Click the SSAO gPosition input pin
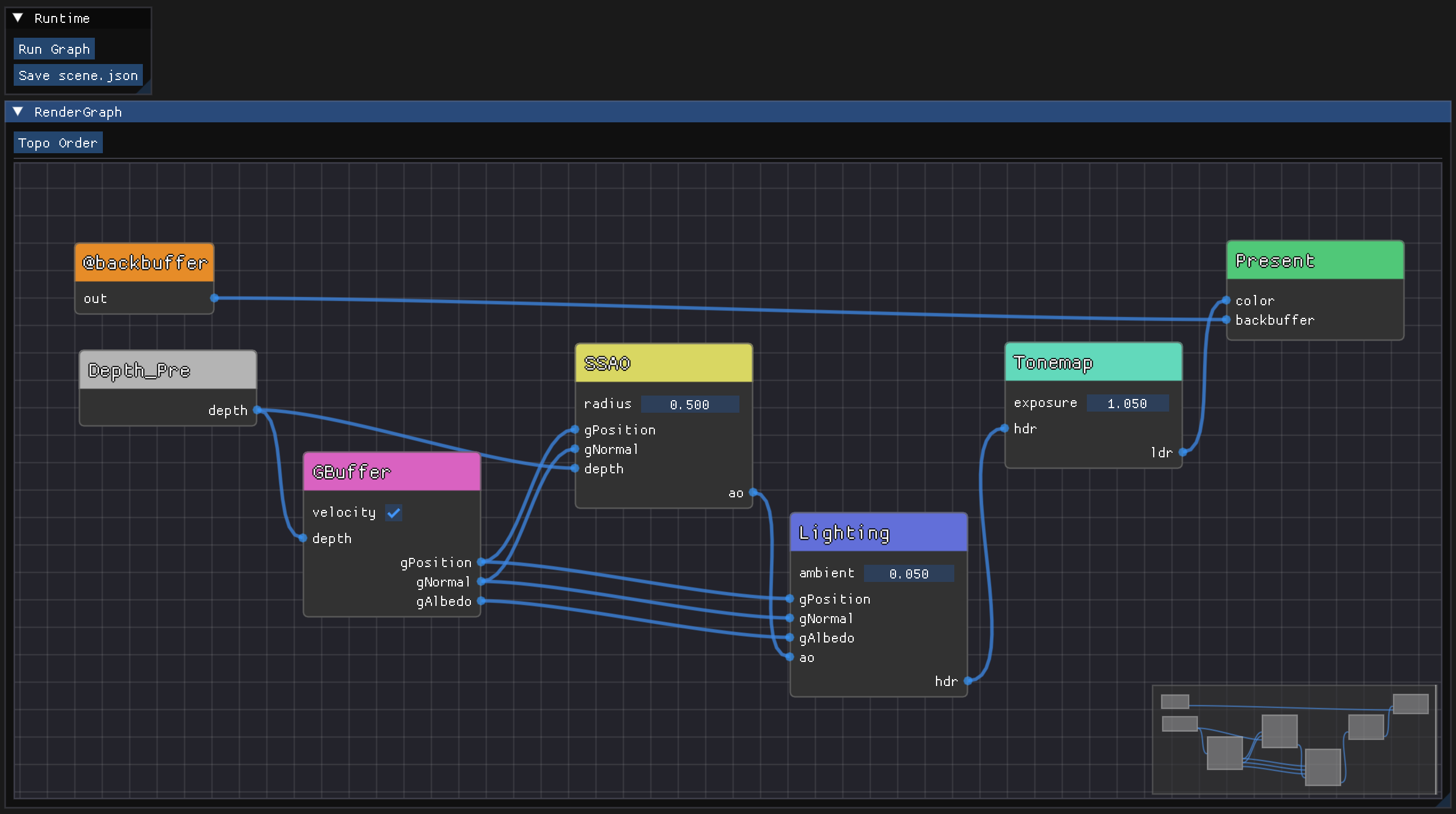Image resolution: width=1456 pixels, height=814 pixels. [575, 429]
